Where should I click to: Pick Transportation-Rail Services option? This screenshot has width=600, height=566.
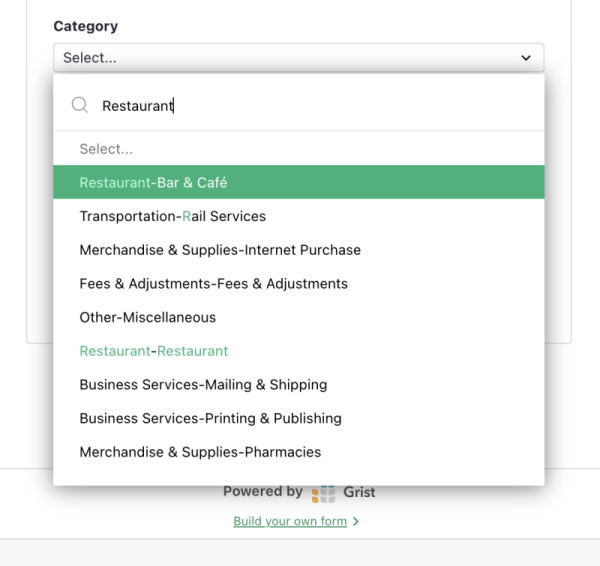[172, 216]
